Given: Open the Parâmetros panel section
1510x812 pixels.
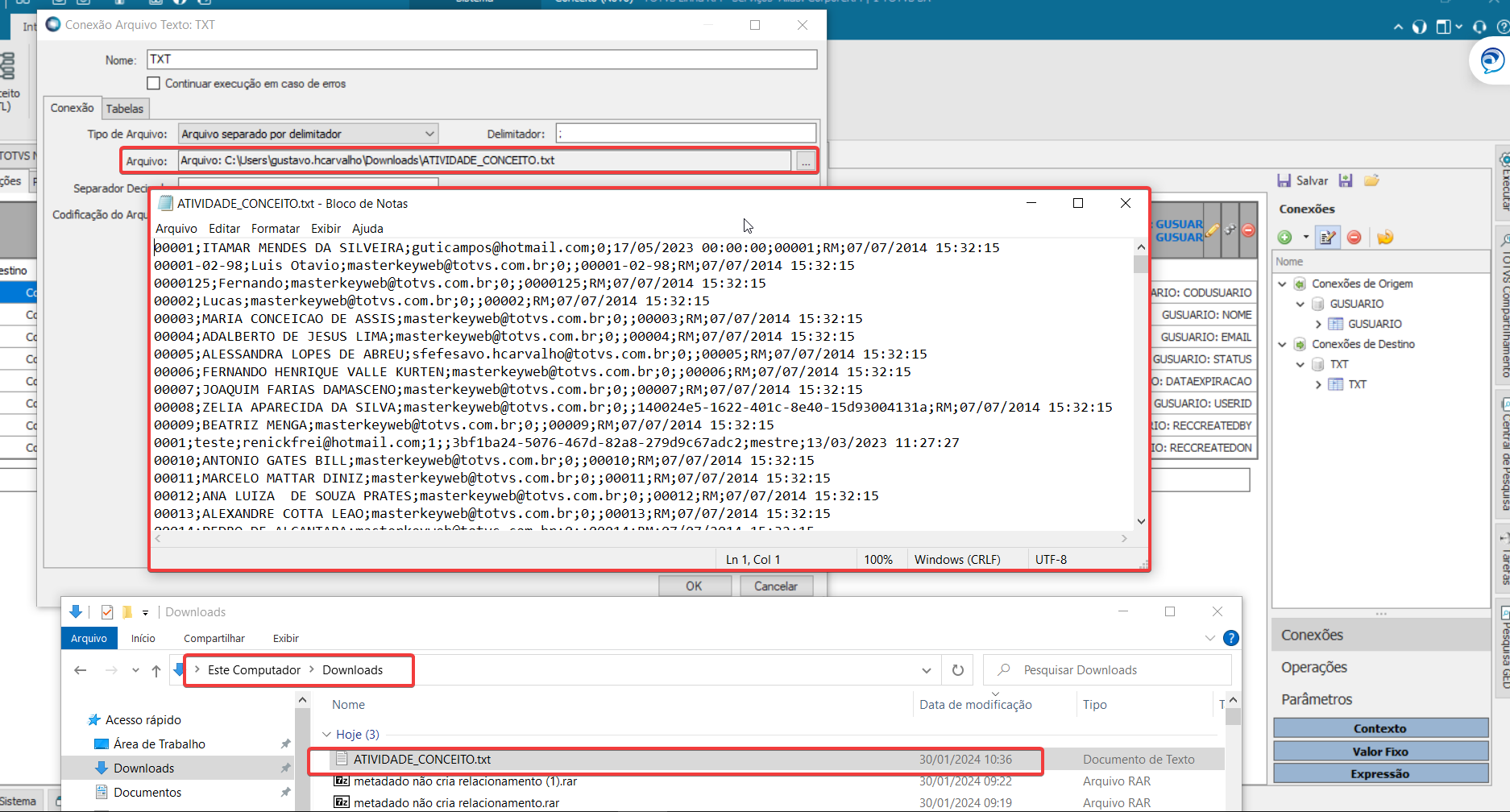Looking at the screenshot, I should [x=1317, y=699].
